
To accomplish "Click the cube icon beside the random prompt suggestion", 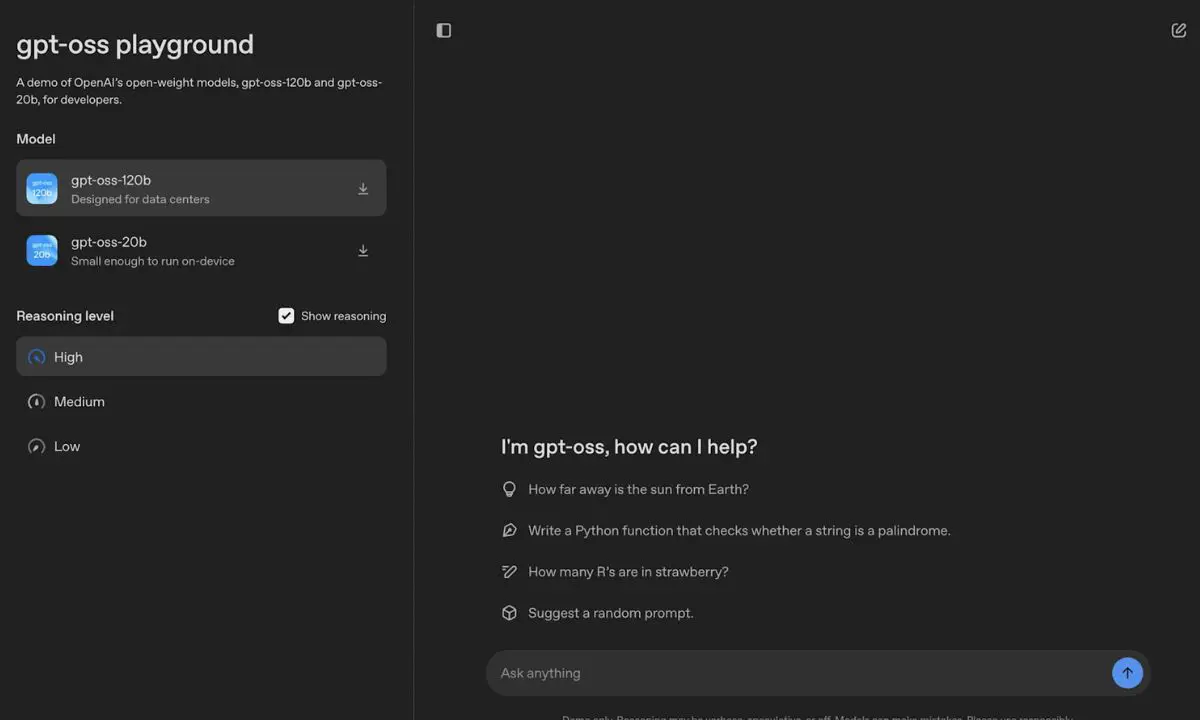I will pos(509,613).
